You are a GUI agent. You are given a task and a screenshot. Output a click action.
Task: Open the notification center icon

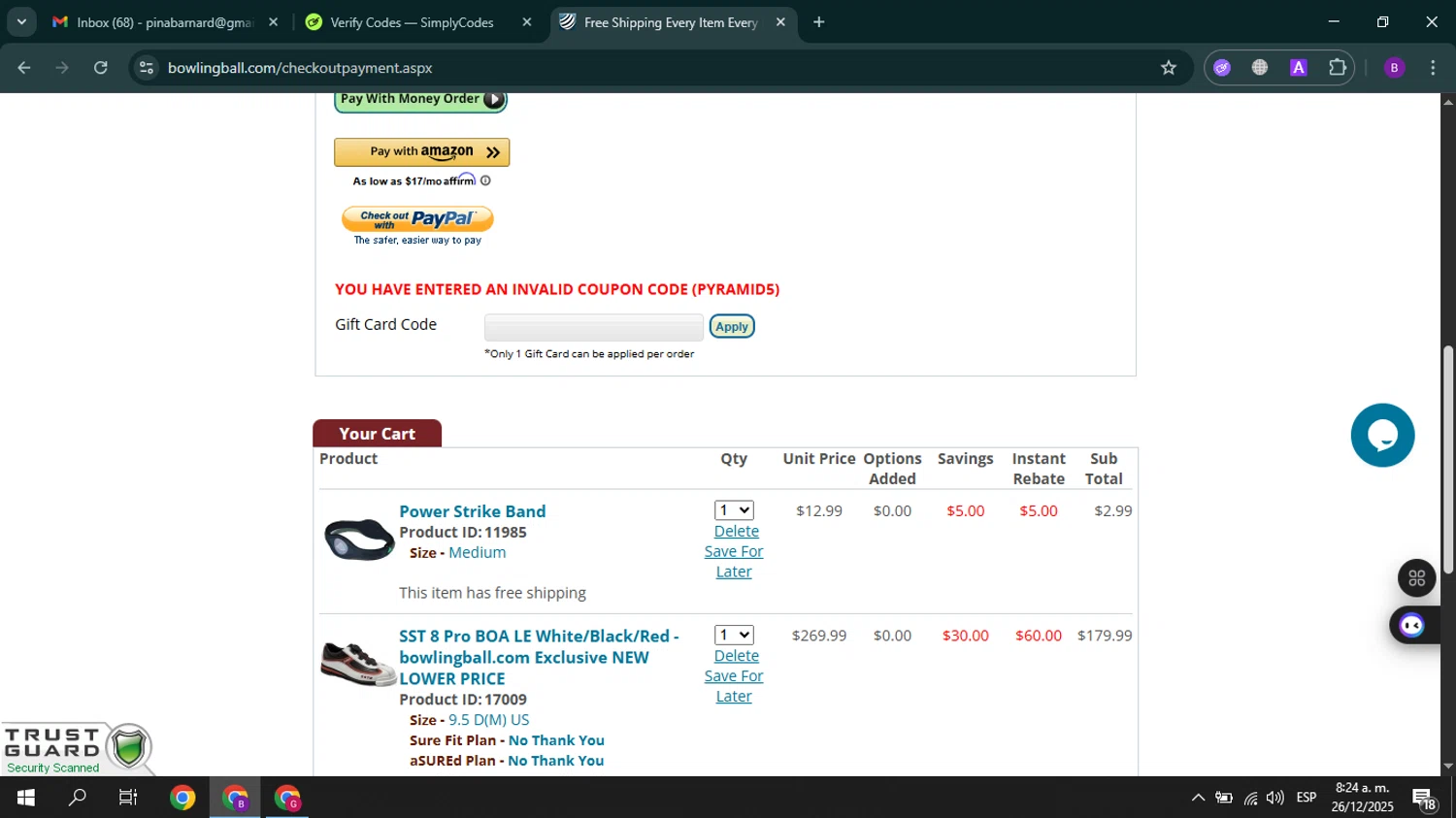(1424, 798)
